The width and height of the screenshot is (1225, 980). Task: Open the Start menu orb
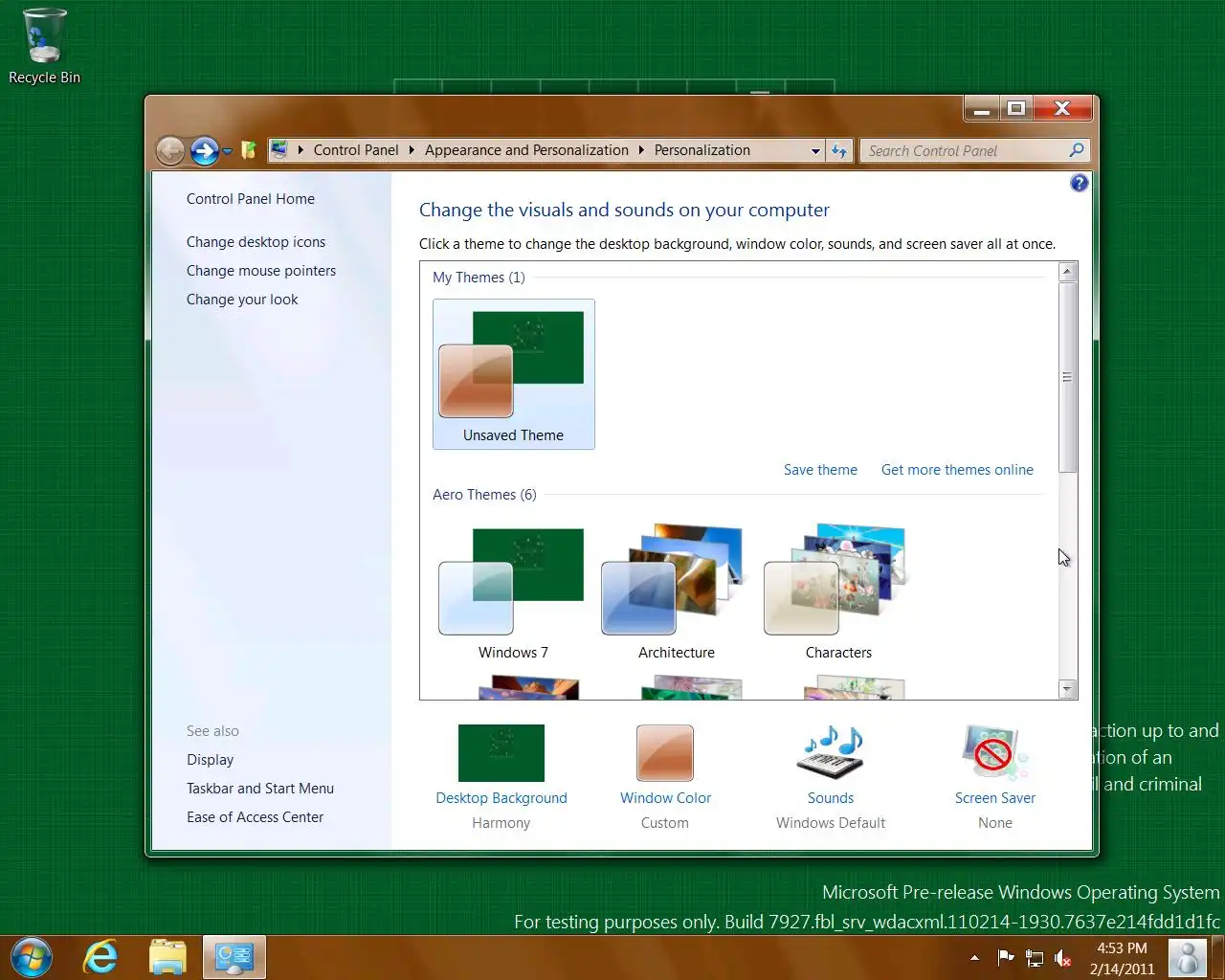[x=33, y=957]
